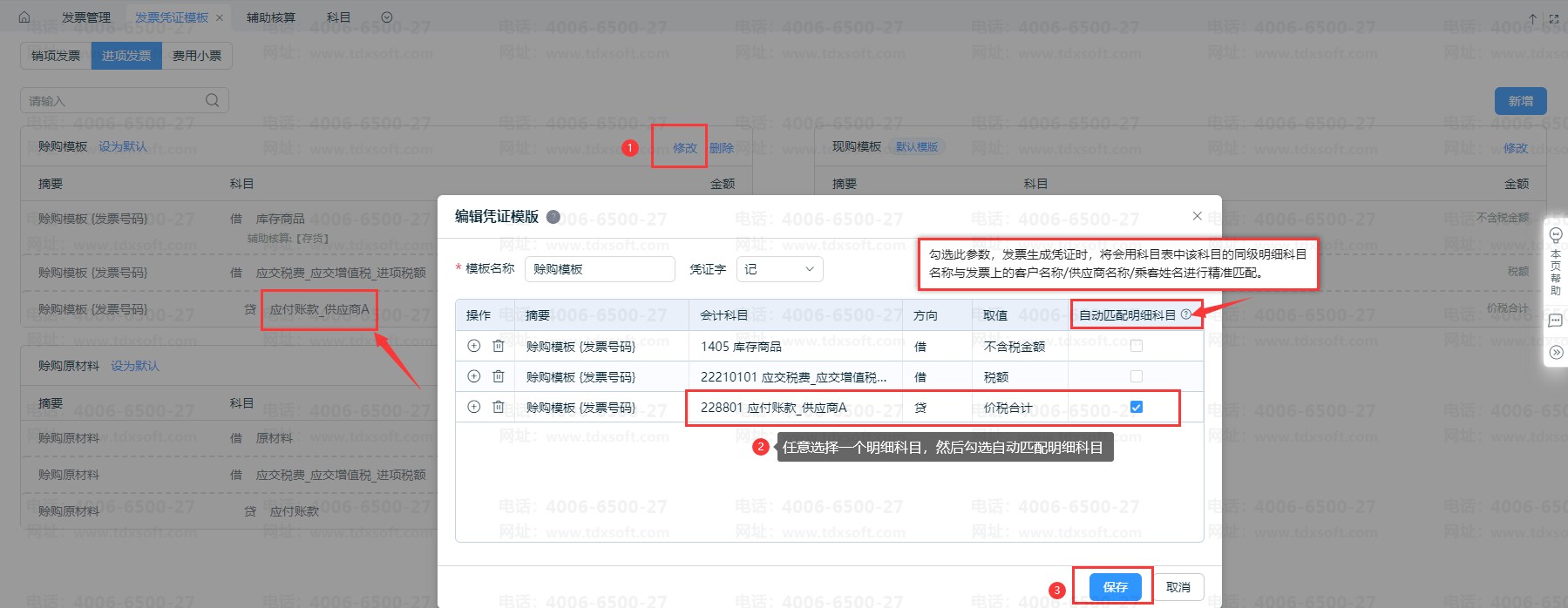Enable auto-match checkbox for 1405 库存商品 row

(1137, 346)
